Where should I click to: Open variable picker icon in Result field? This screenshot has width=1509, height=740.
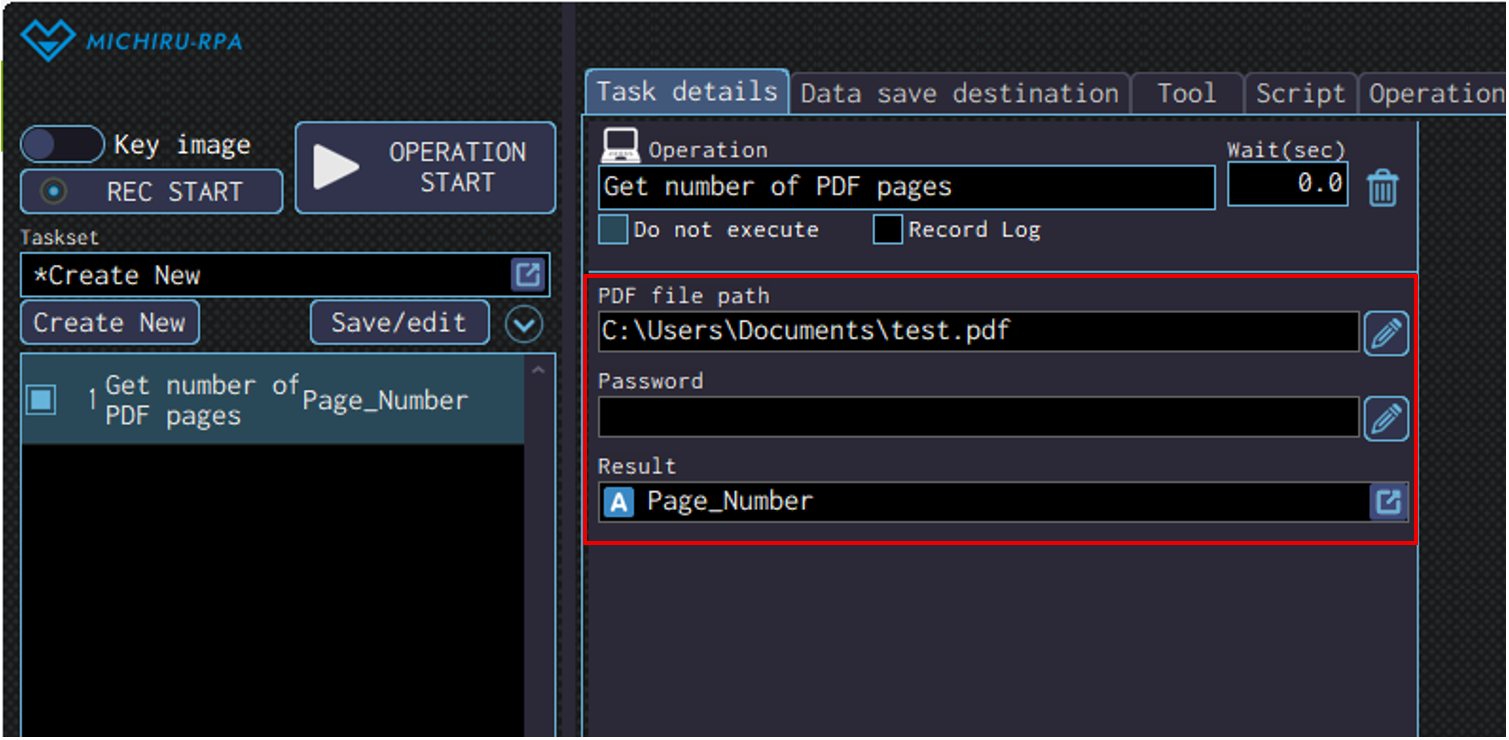[x=1388, y=502]
